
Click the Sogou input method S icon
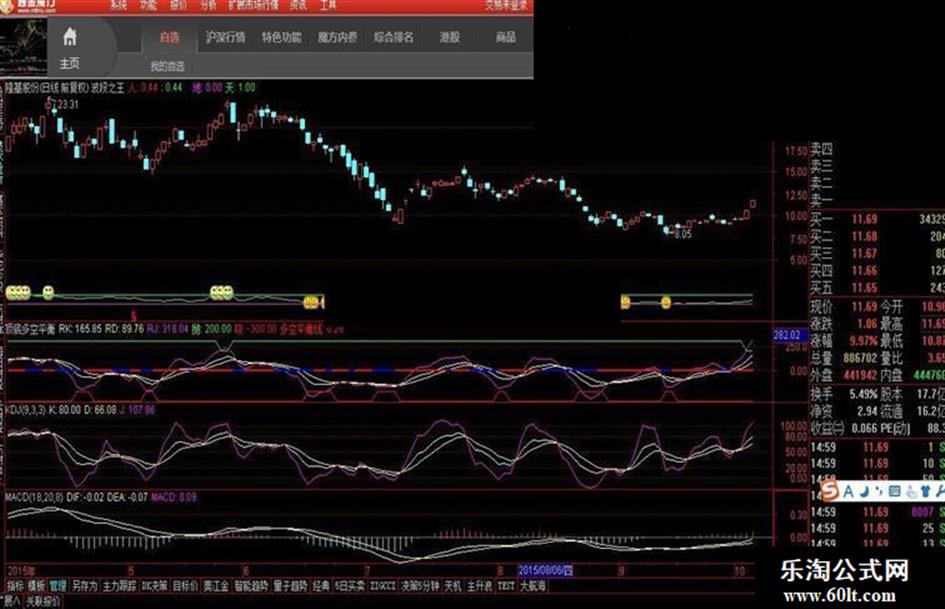pos(831,492)
